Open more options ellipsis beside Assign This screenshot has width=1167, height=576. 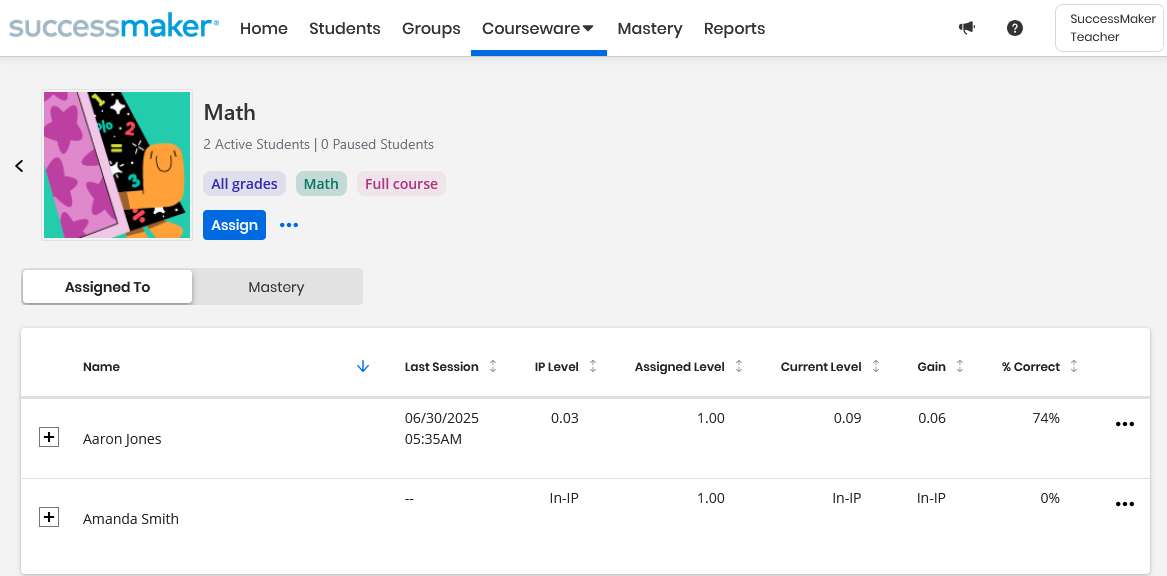289,225
